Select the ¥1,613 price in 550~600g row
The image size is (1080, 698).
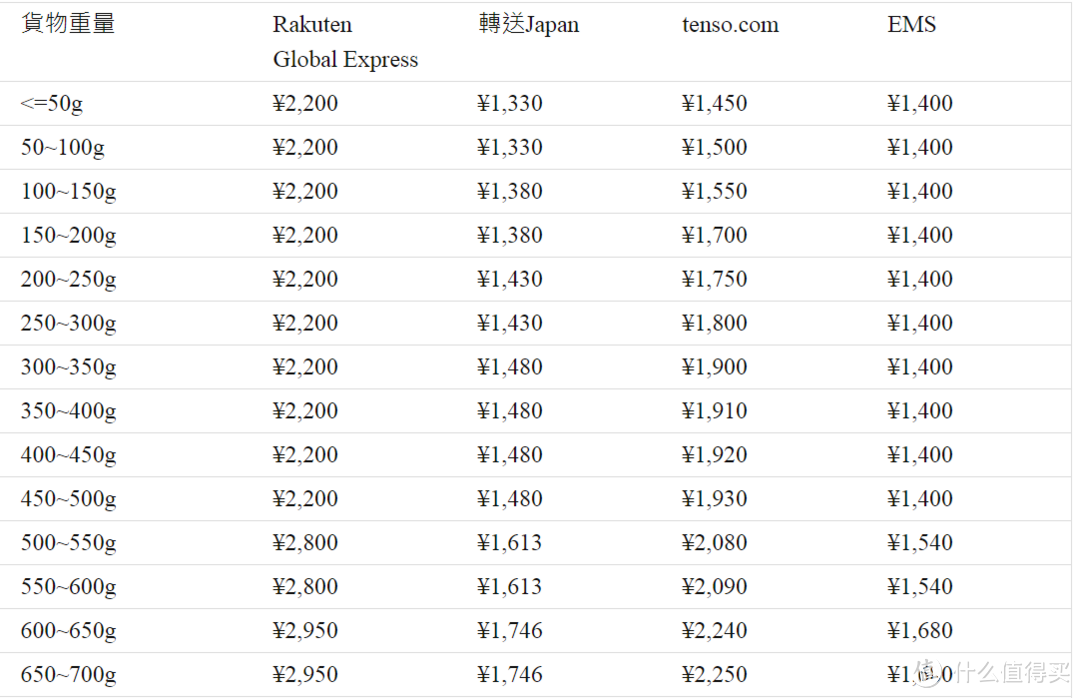(510, 586)
